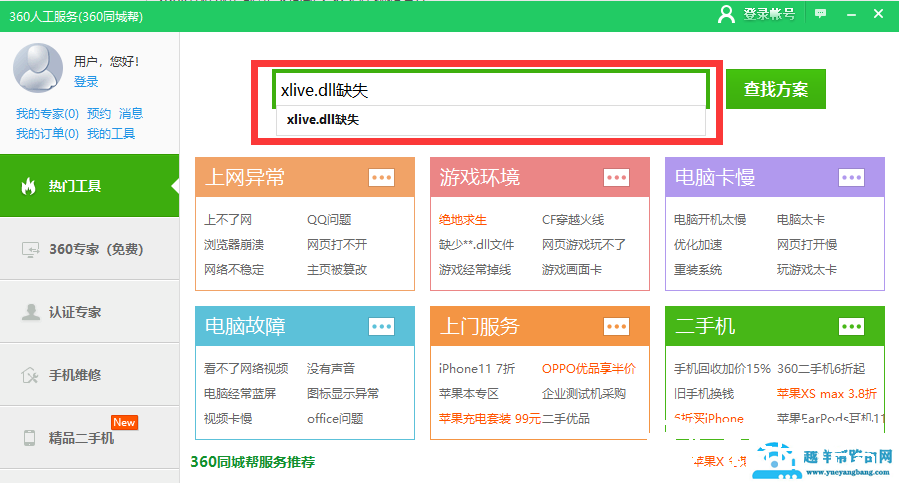This screenshot has width=899, height=483.
Task: Click the 苹果XS max 3.8折 item
Action: point(827,394)
